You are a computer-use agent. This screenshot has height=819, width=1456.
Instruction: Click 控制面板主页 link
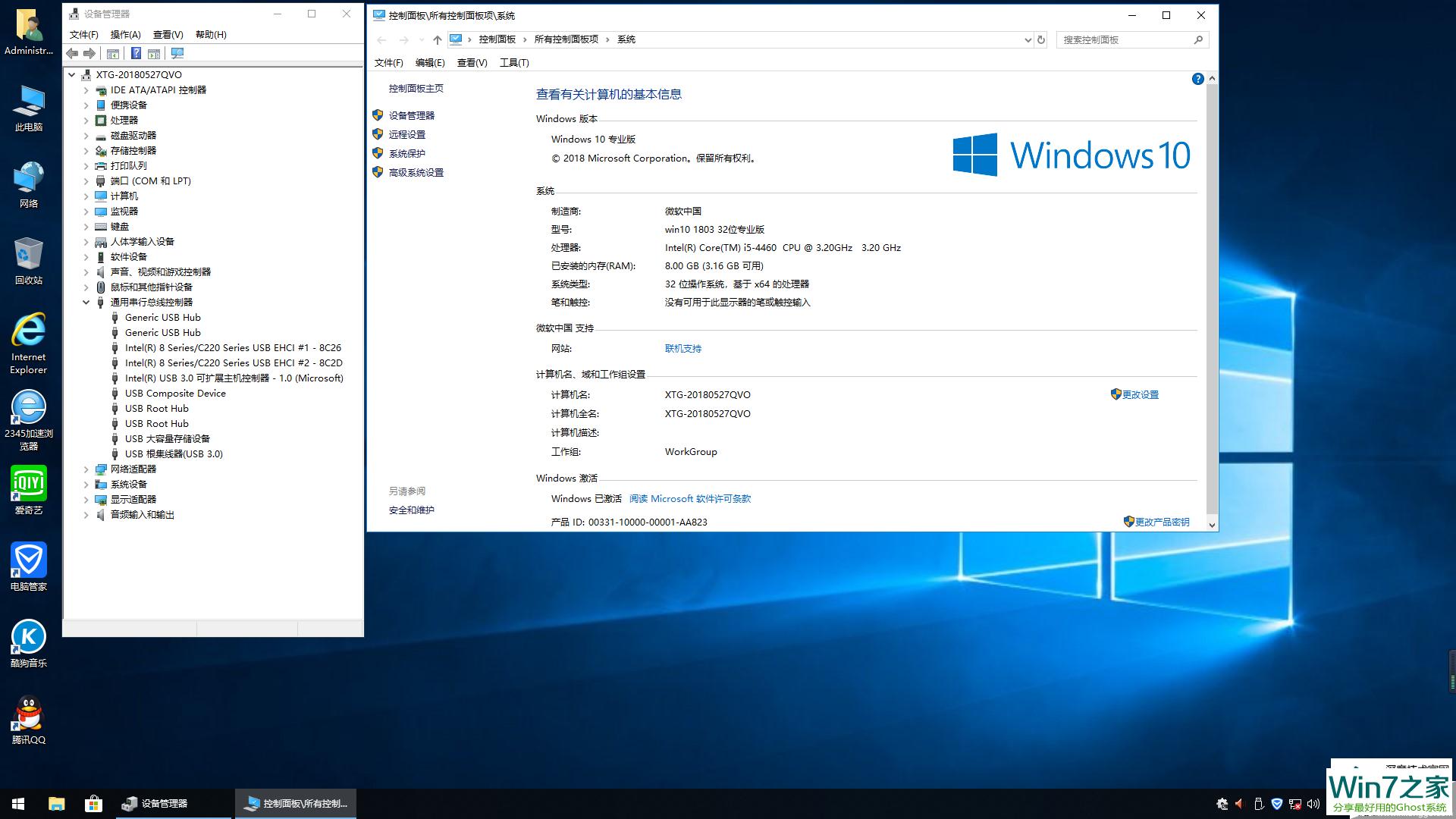pyautogui.click(x=416, y=88)
